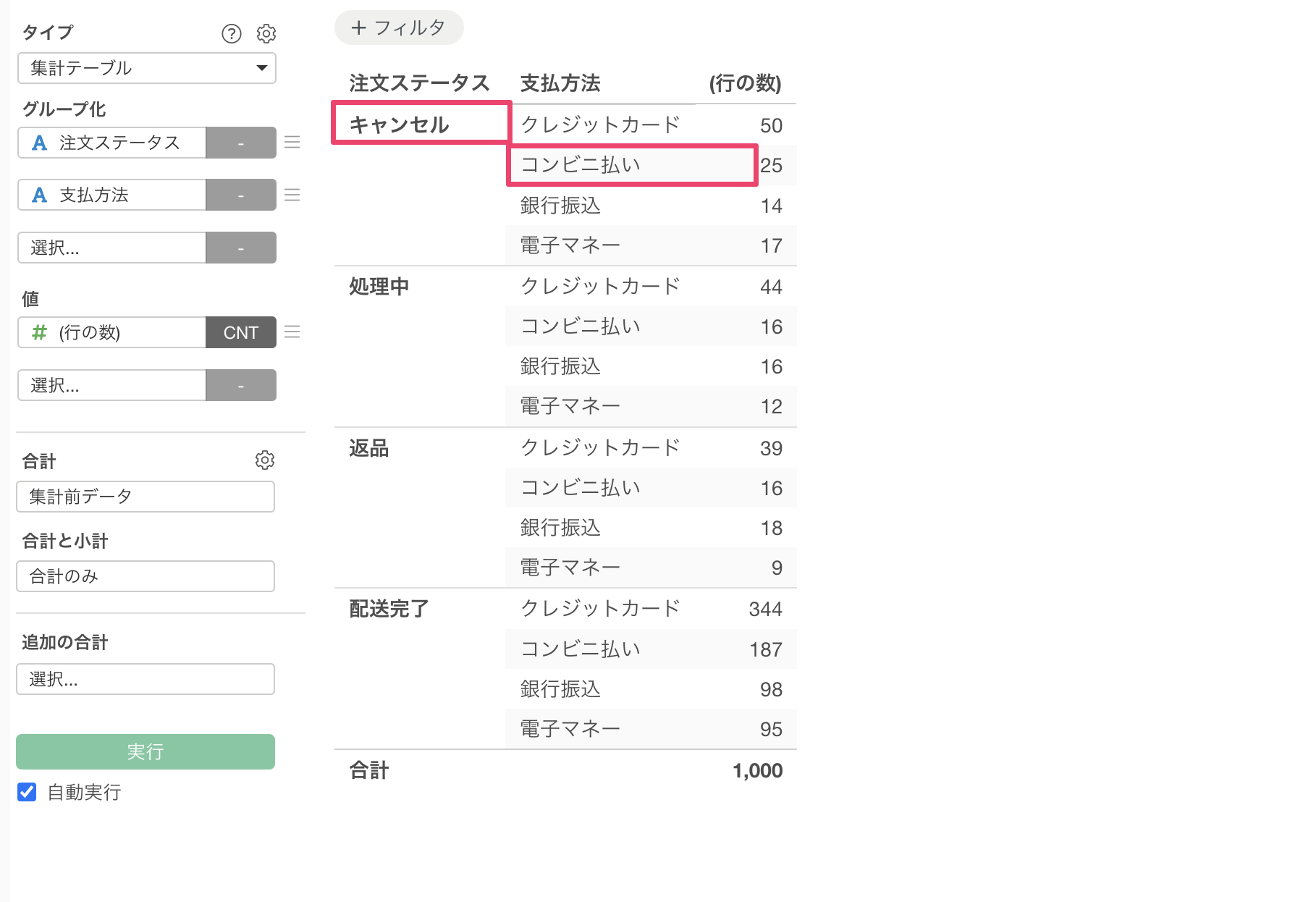Viewport: 1316px width, 902px height.
Task: Click the green # icon on (行の数)
Action: point(40,332)
